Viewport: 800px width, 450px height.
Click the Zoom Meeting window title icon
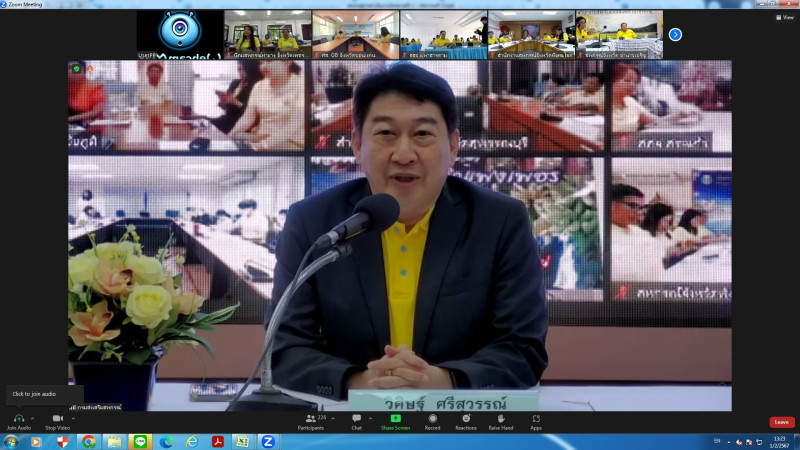coord(4,4)
